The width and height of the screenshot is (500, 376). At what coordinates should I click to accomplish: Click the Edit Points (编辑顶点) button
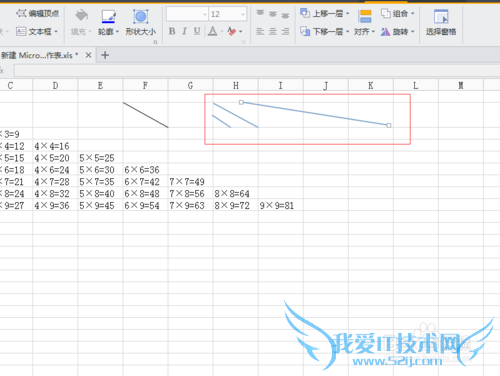[38, 14]
